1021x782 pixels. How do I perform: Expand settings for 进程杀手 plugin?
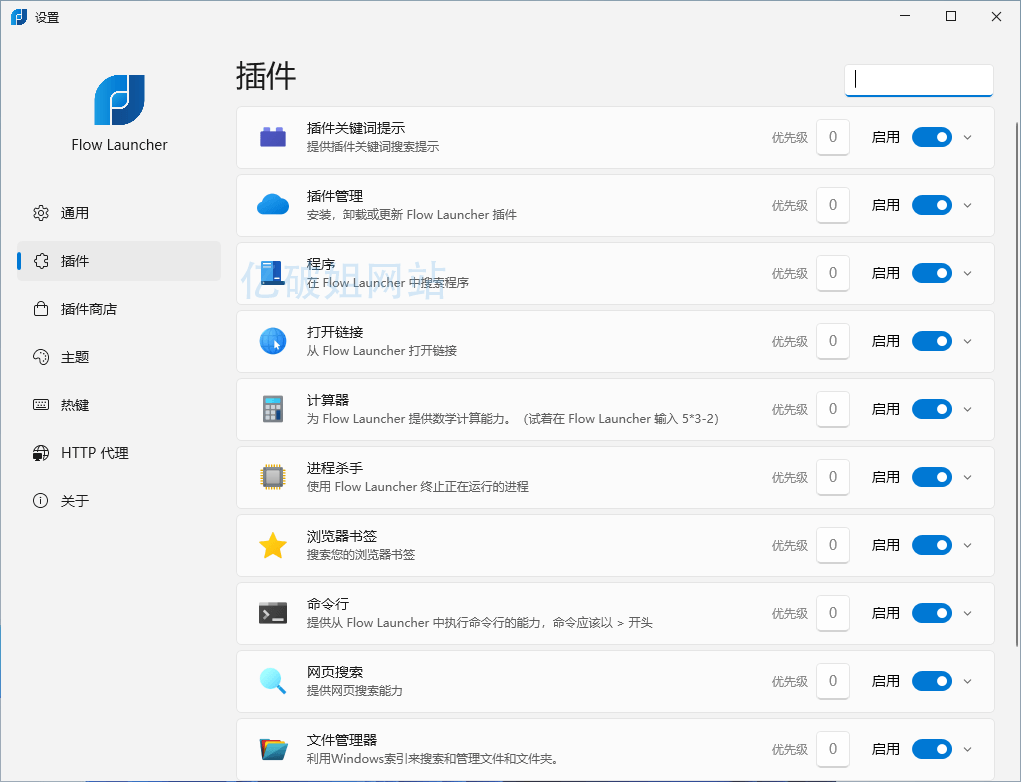[967, 477]
